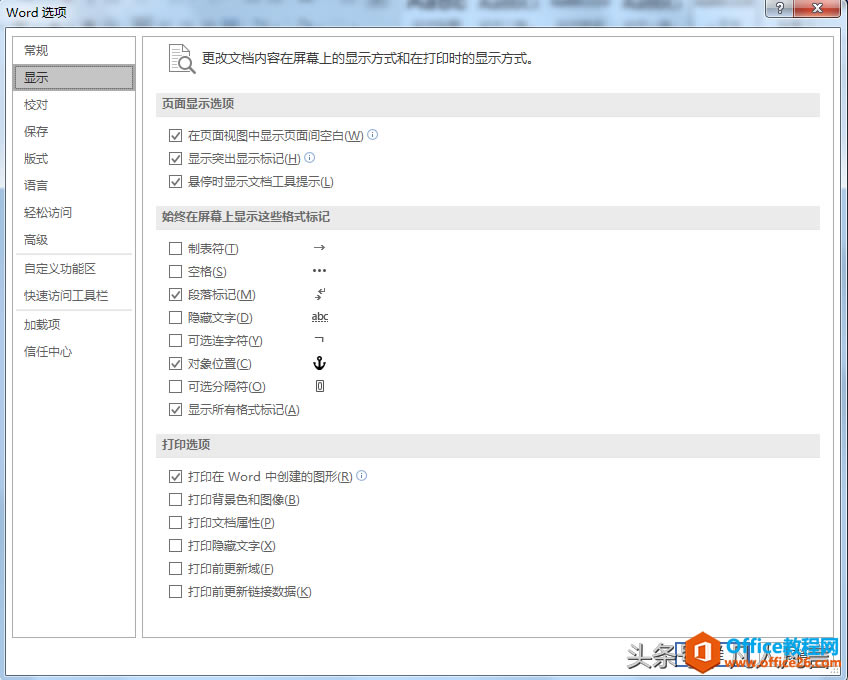Enable 打印文档属性 checkbox
Viewport: 848px width, 680px height.
[175, 523]
